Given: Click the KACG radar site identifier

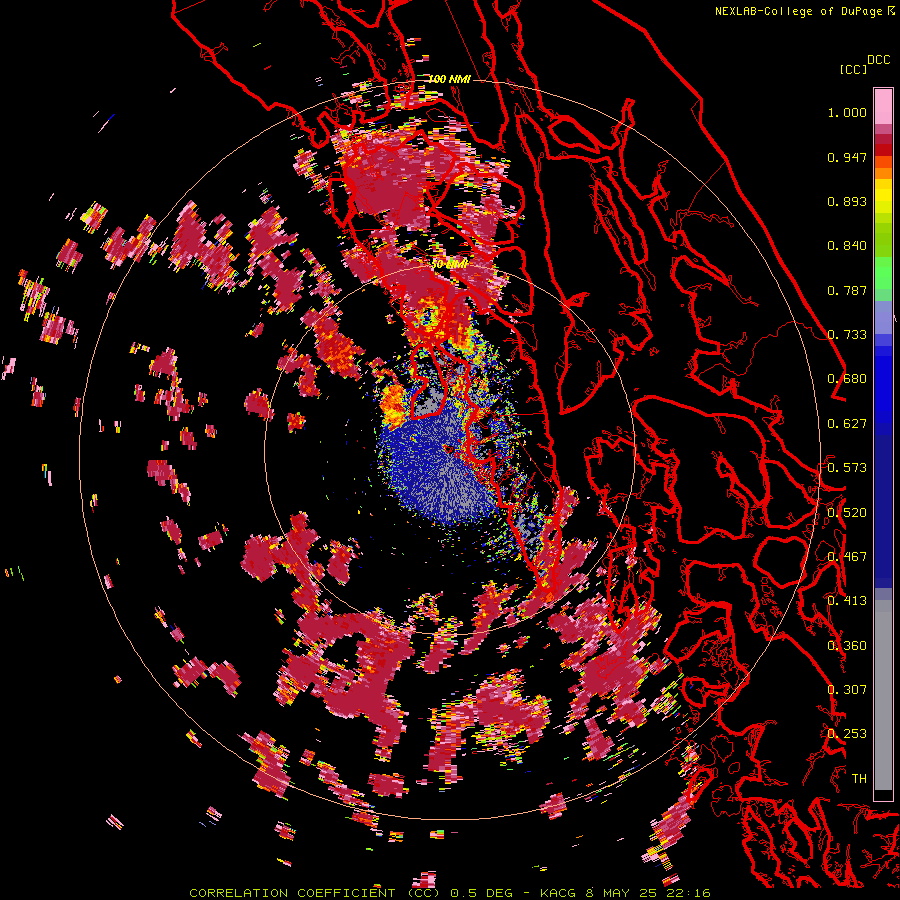Looking at the screenshot, I should pyautogui.click(x=557, y=893).
